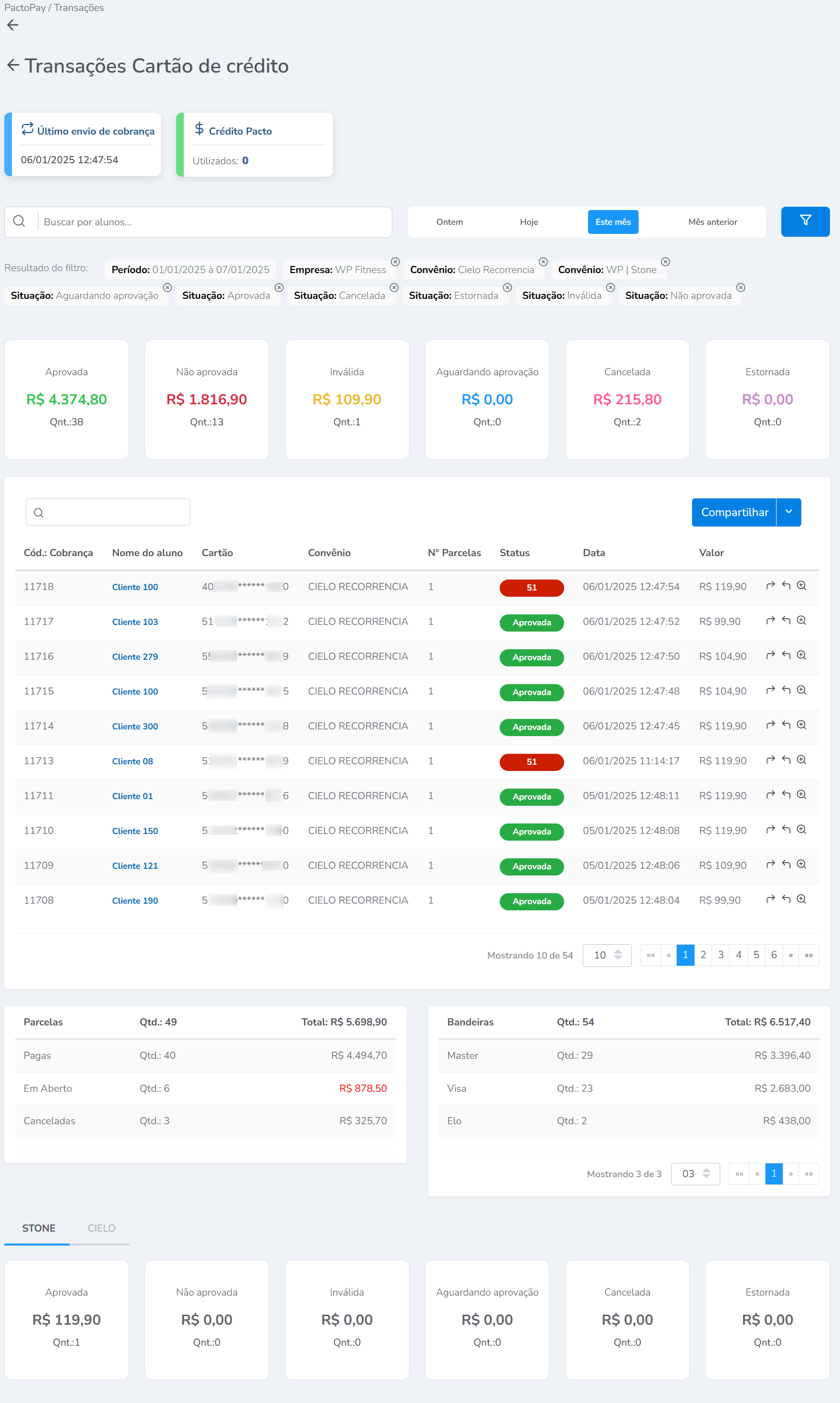Select the Este mês period filter

(x=612, y=222)
